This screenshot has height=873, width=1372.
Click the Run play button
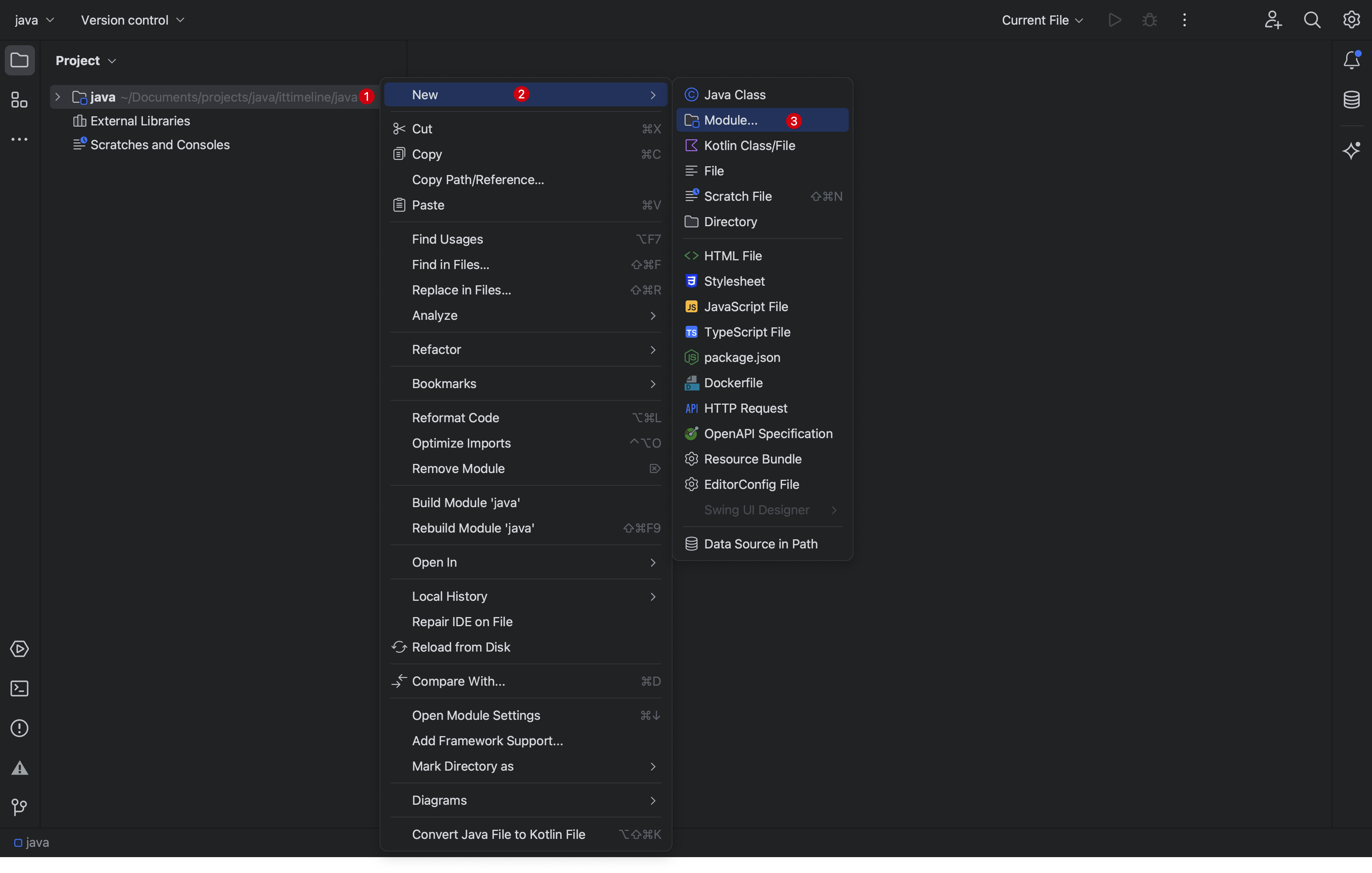click(1114, 20)
